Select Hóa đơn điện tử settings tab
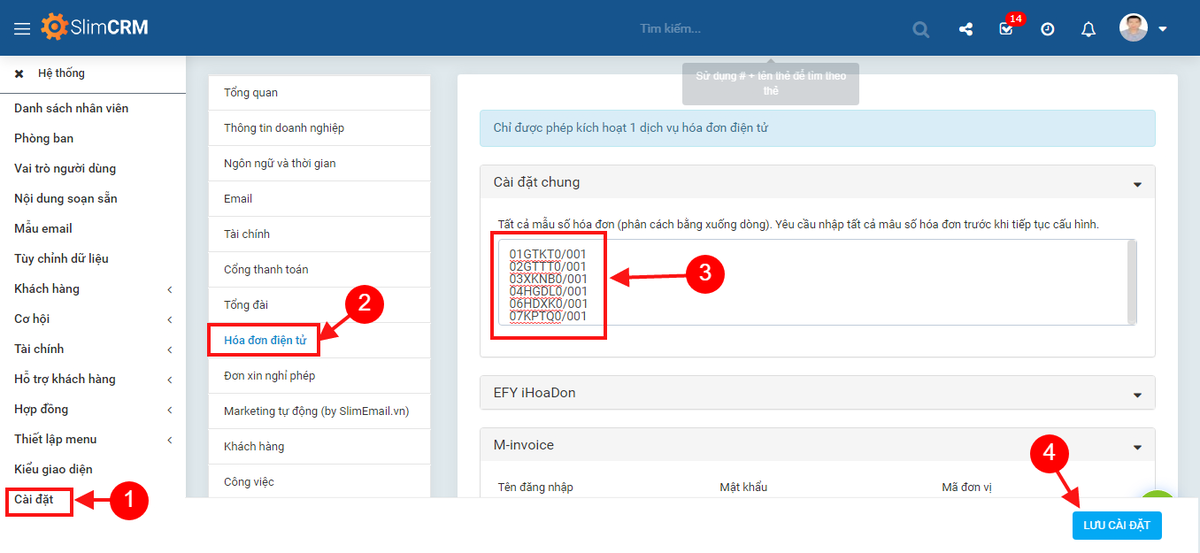Image resolution: width=1200 pixels, height=553 pixels. pyautogui.click(x=265, y=340)
